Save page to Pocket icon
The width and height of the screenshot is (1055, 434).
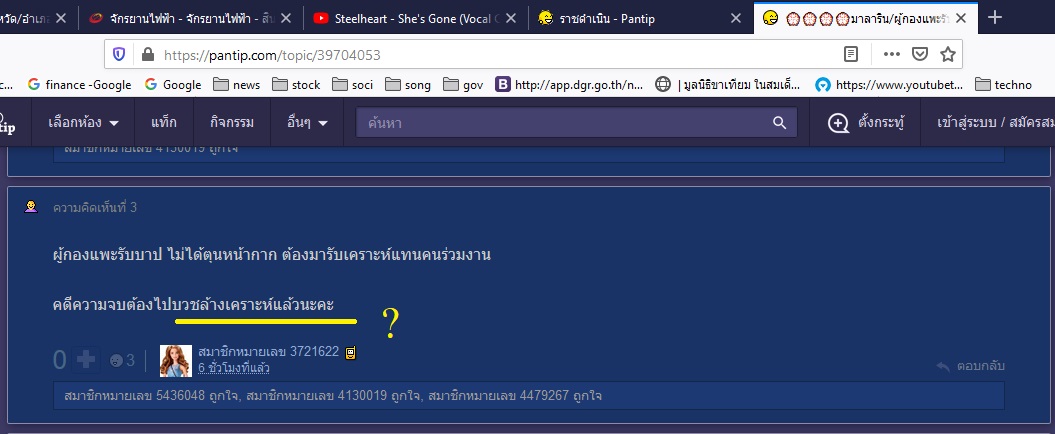pyautogui.click(x=920, y=55)
